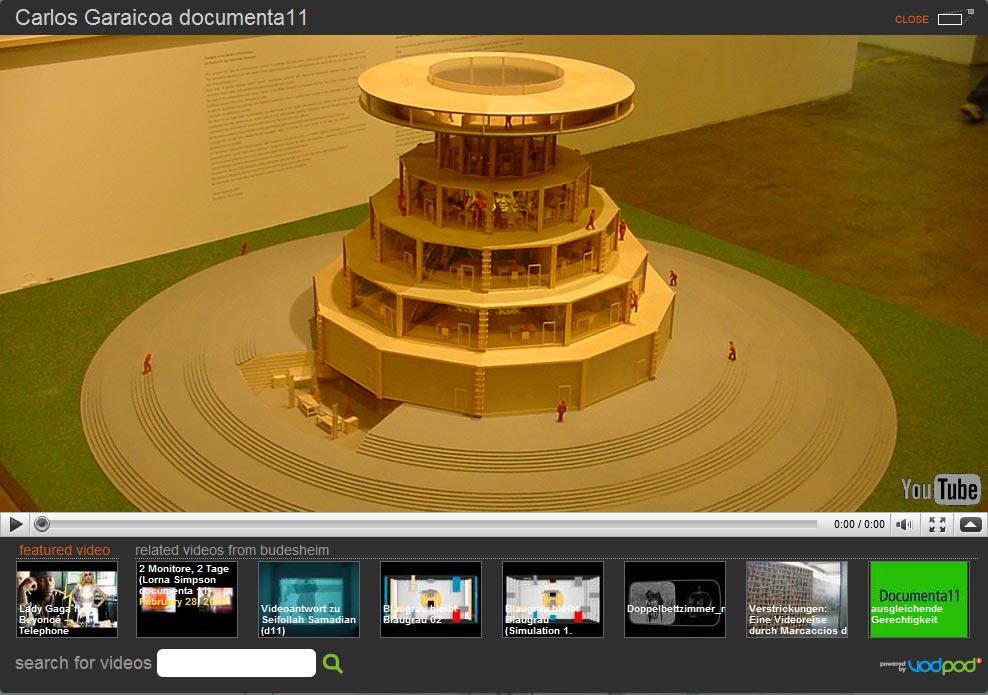Open the Lady Gaga Telephone thumbnail
The height and width of the screenshot is (695, 988).
pos(67,599)
